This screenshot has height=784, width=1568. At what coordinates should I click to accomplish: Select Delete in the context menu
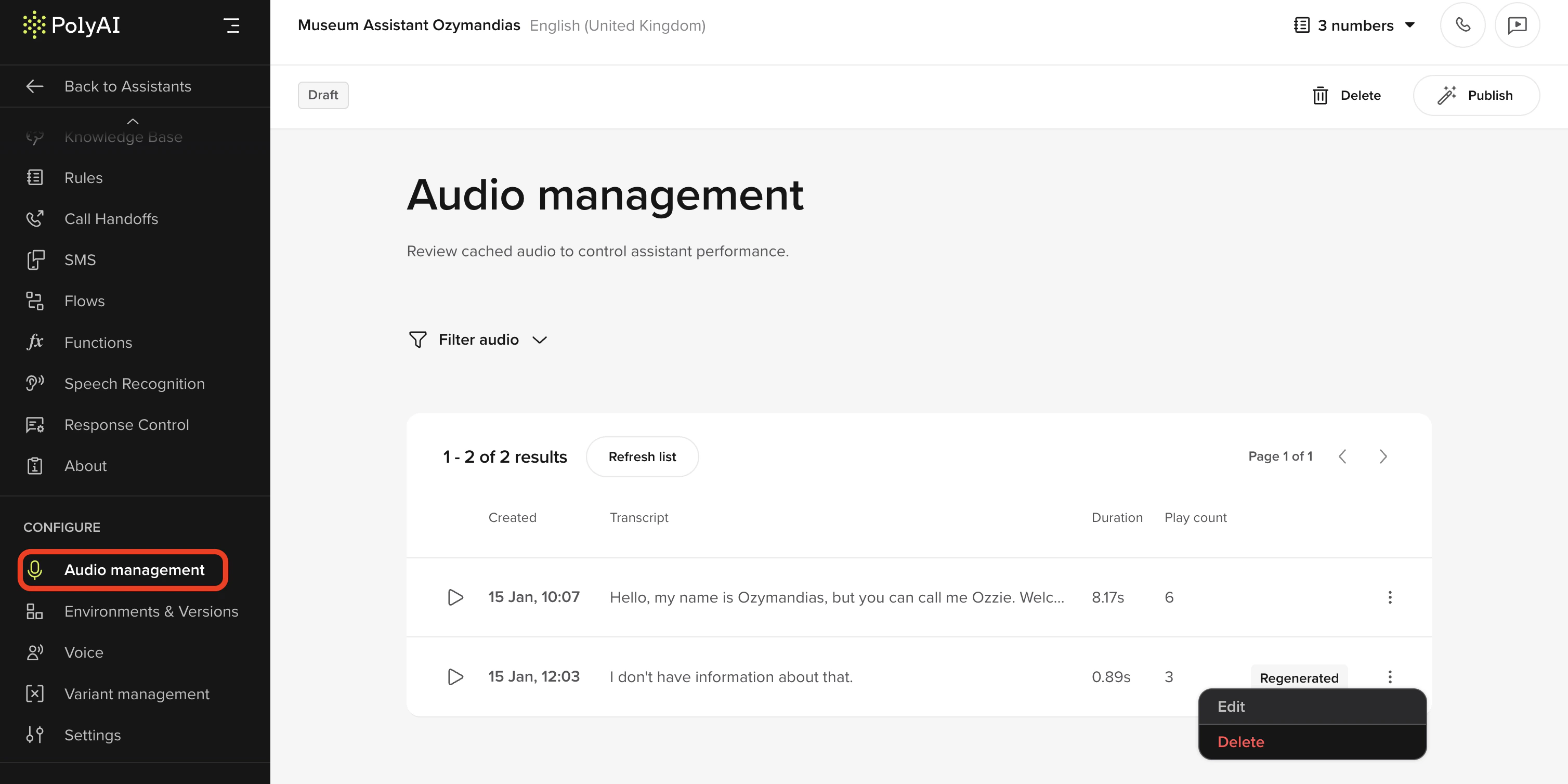pyautogui.click(x=1241, y=742)
